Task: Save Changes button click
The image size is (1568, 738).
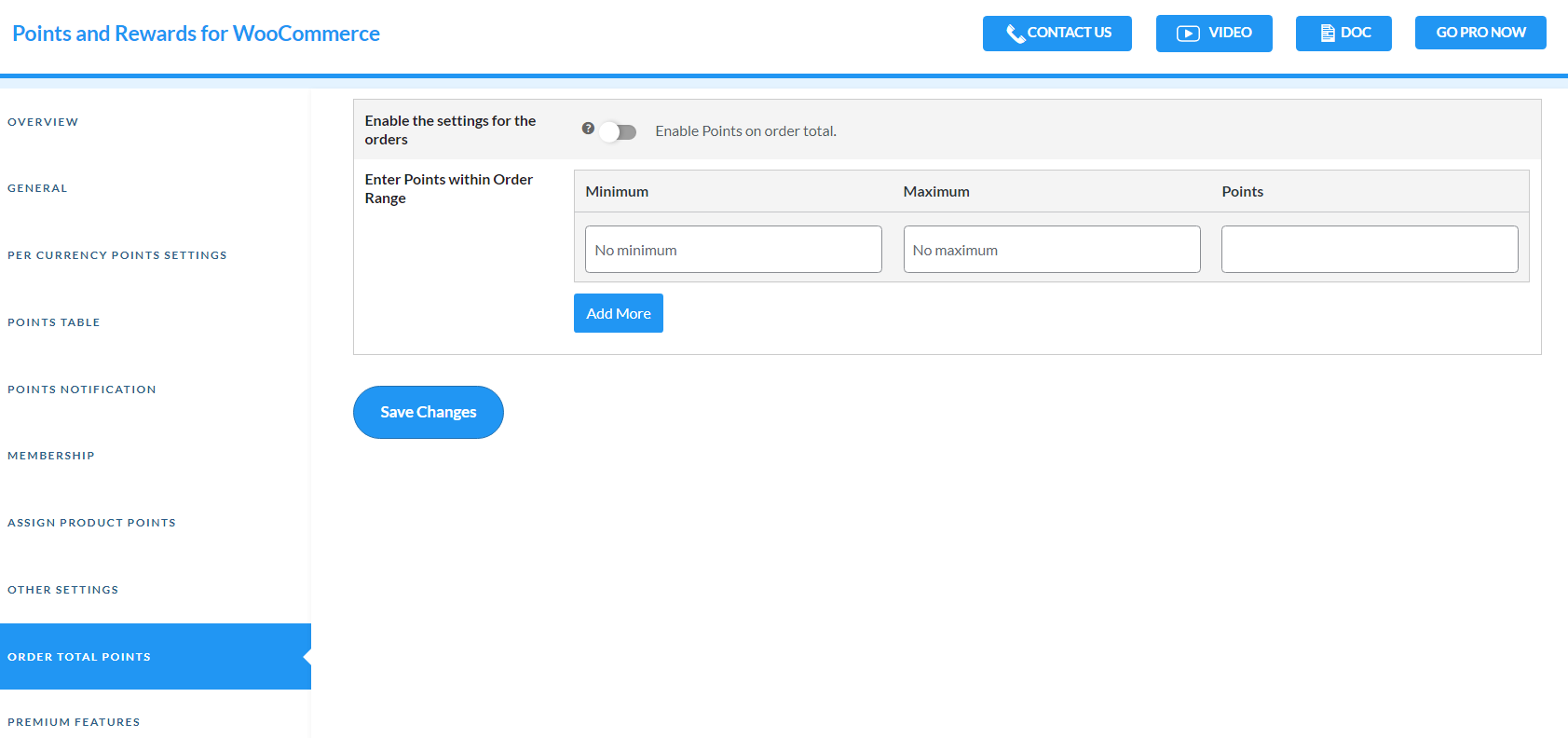Action: click(x=429, y=412)
